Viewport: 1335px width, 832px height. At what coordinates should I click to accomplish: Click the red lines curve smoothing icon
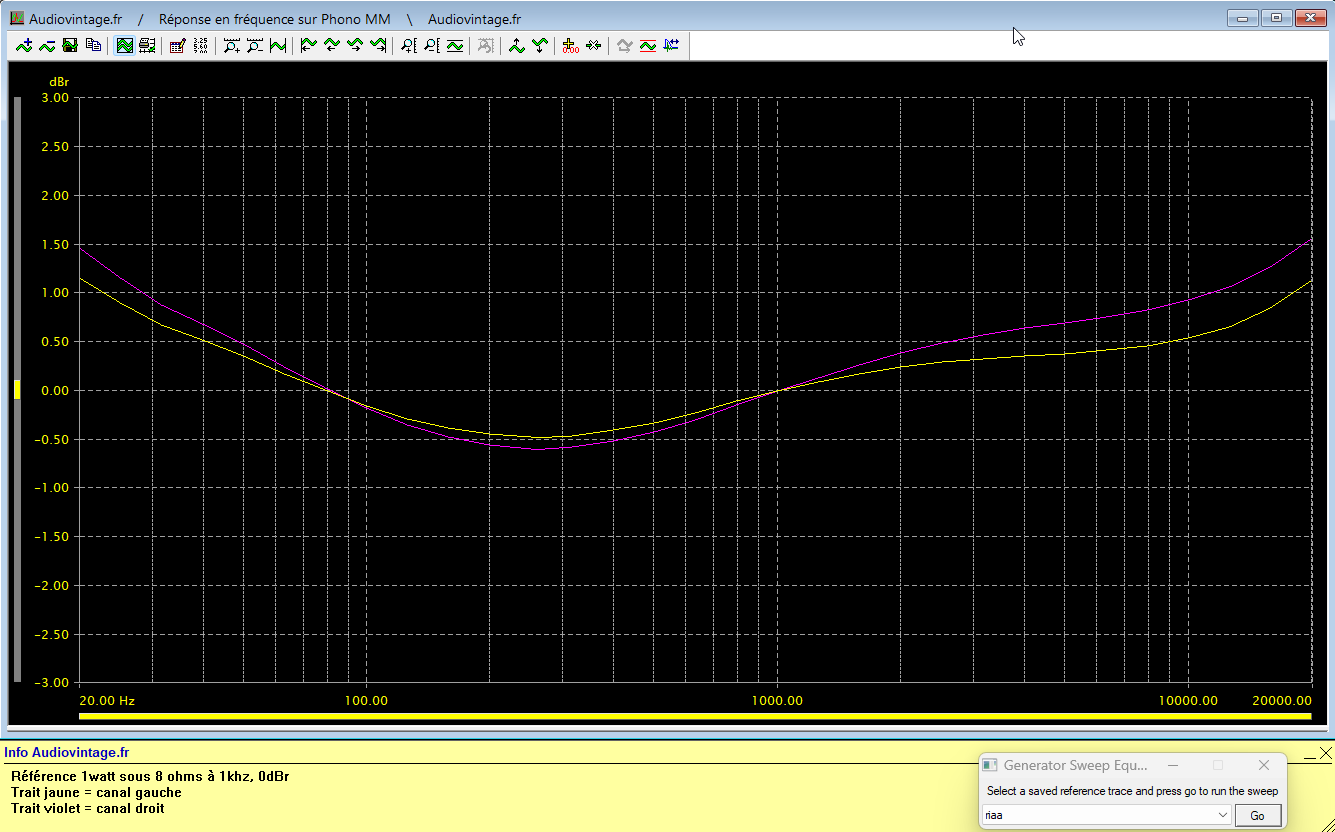point(647,45)
